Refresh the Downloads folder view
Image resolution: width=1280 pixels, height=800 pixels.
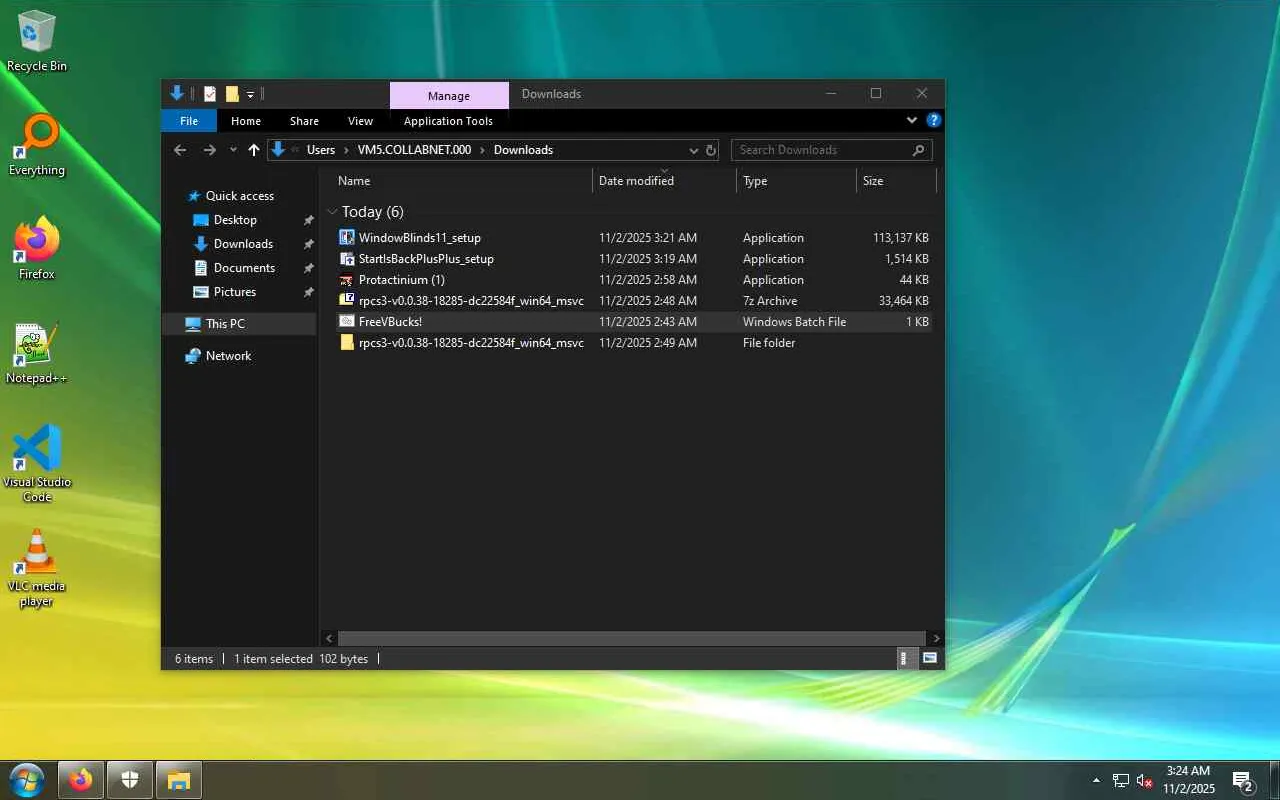pos(711,150)
